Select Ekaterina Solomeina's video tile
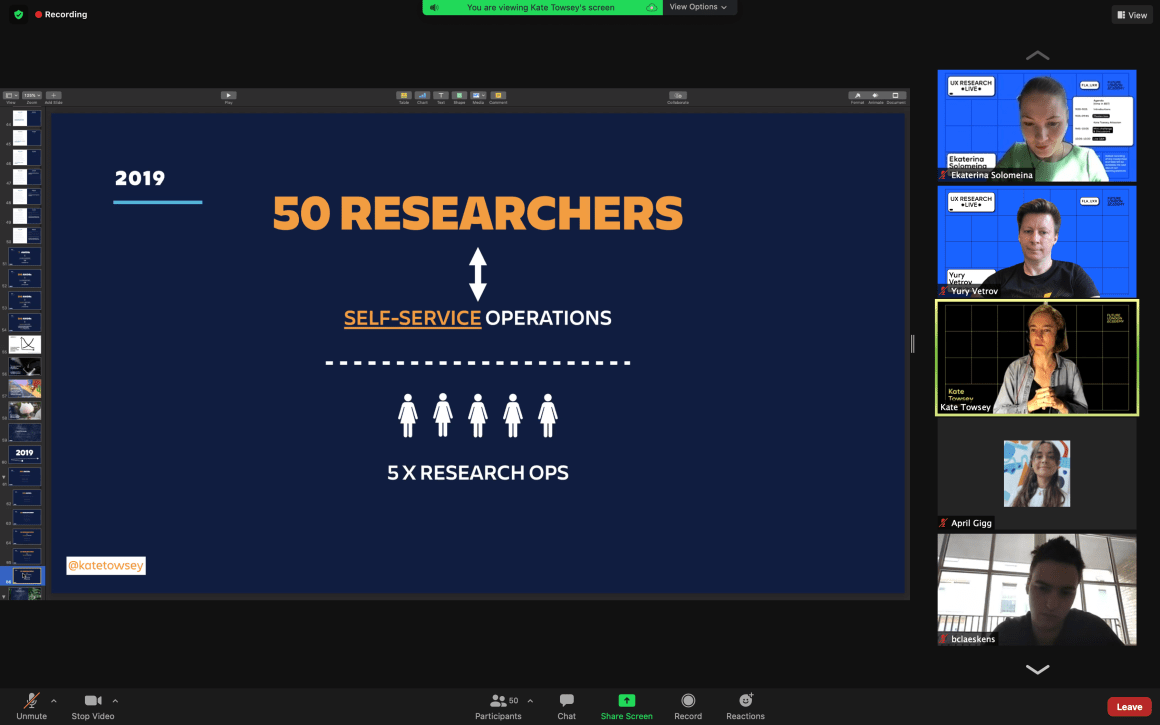This screenshot has width=1160, height=725. click(x=1036, y=126)
